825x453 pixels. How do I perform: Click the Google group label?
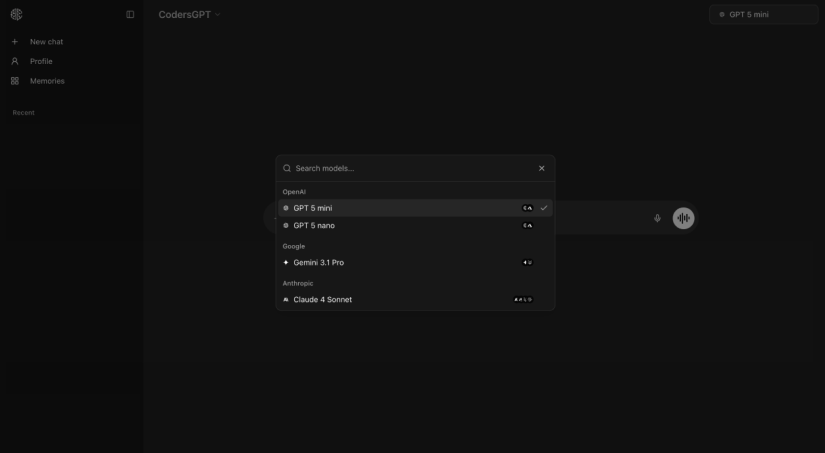294,246
